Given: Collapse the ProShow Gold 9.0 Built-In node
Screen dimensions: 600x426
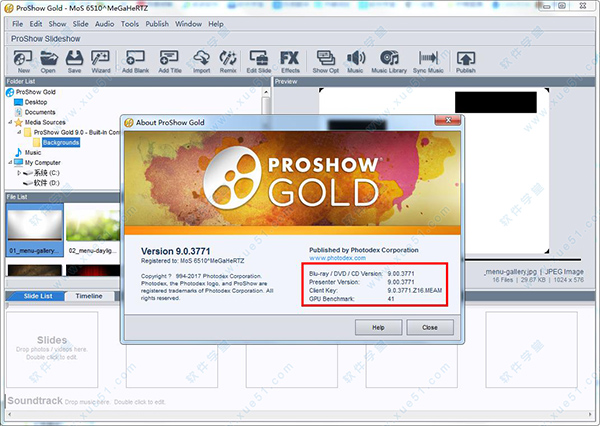Looking at the screenshot, I should [x=19, y=132].
